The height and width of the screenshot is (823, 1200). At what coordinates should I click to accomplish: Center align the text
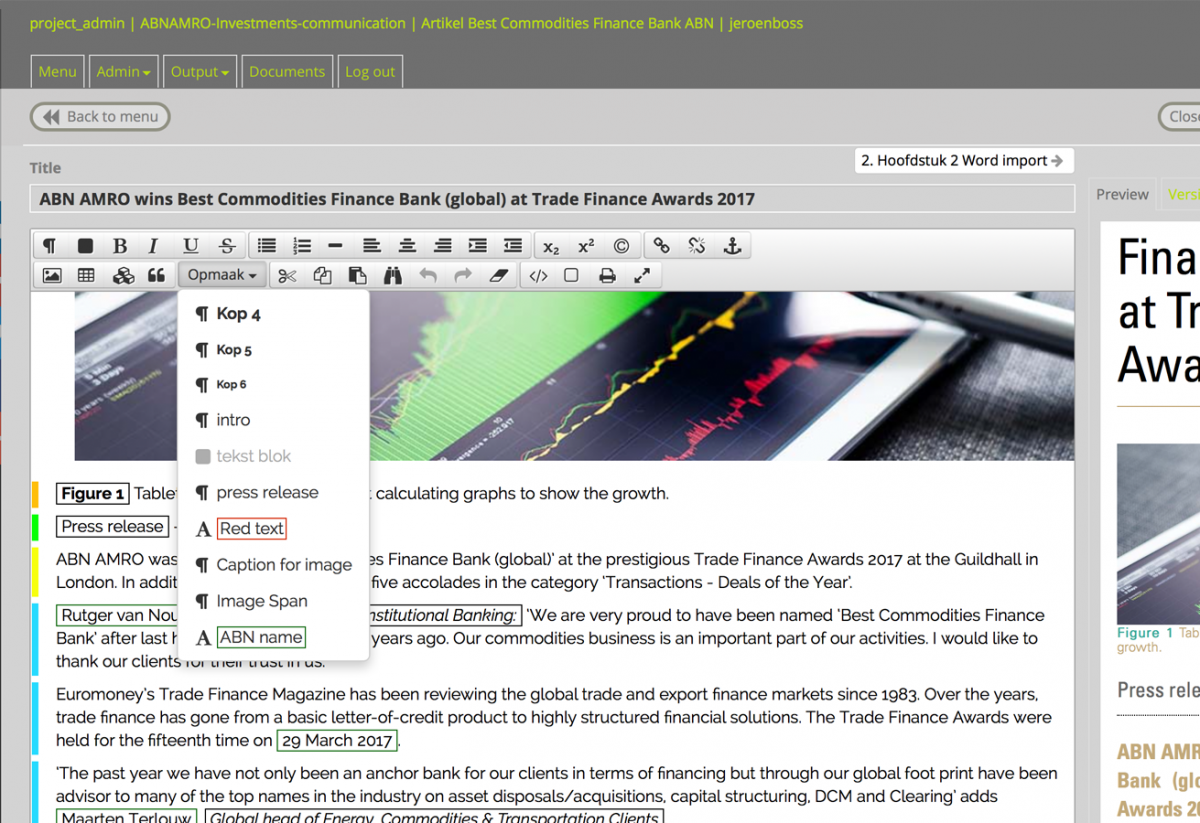[x=407, y=246]
